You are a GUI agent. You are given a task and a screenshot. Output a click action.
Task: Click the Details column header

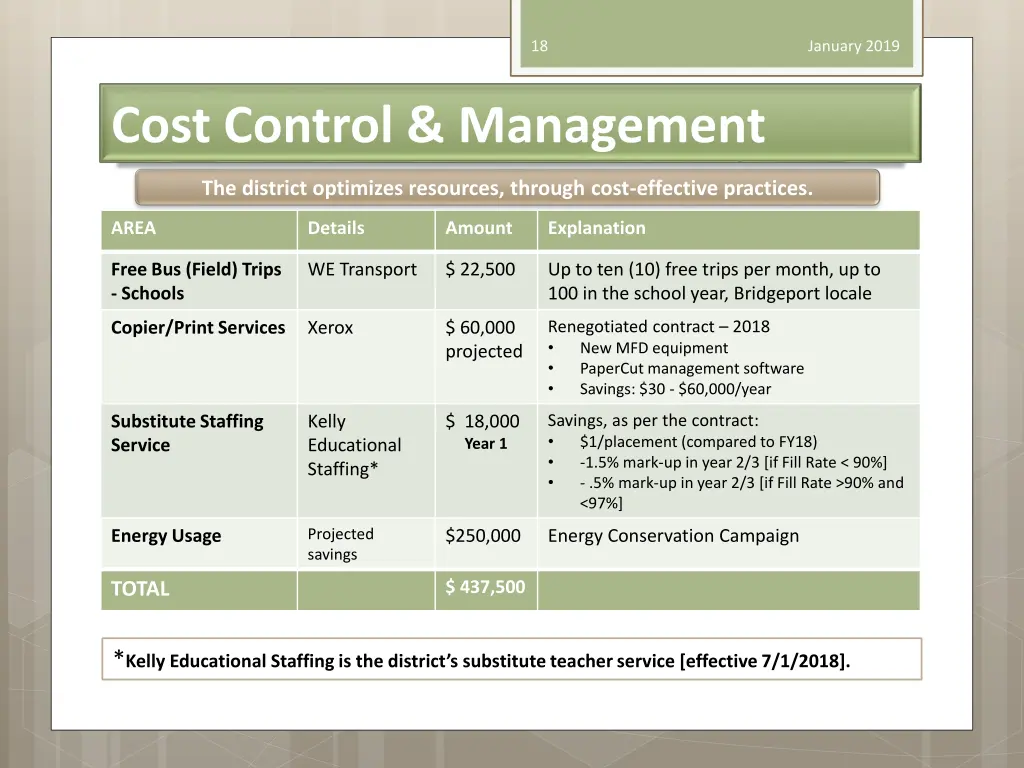(336, 228)
